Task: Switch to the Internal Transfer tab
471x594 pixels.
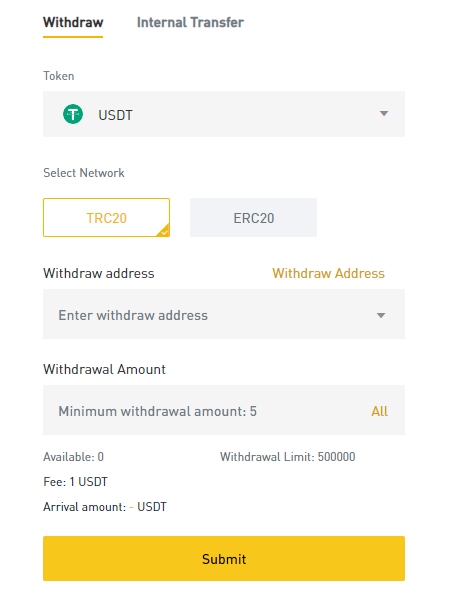Action: 190,22
